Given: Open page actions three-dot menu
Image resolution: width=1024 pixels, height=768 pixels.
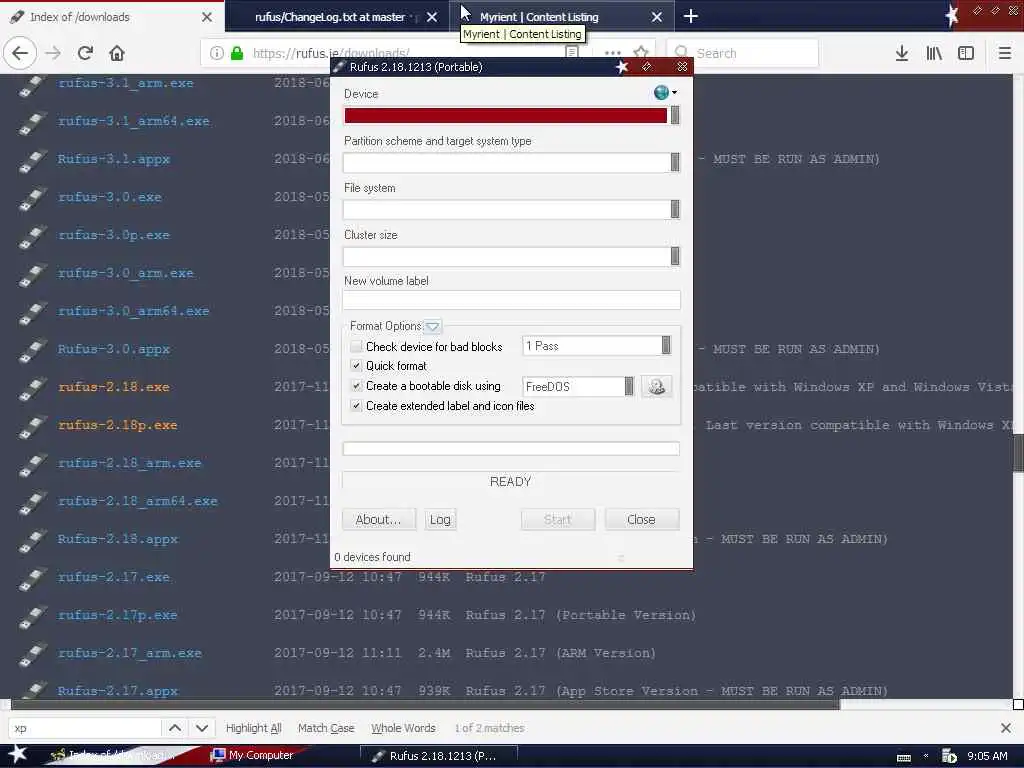Looking at the screenshot, I should point(613,53).
